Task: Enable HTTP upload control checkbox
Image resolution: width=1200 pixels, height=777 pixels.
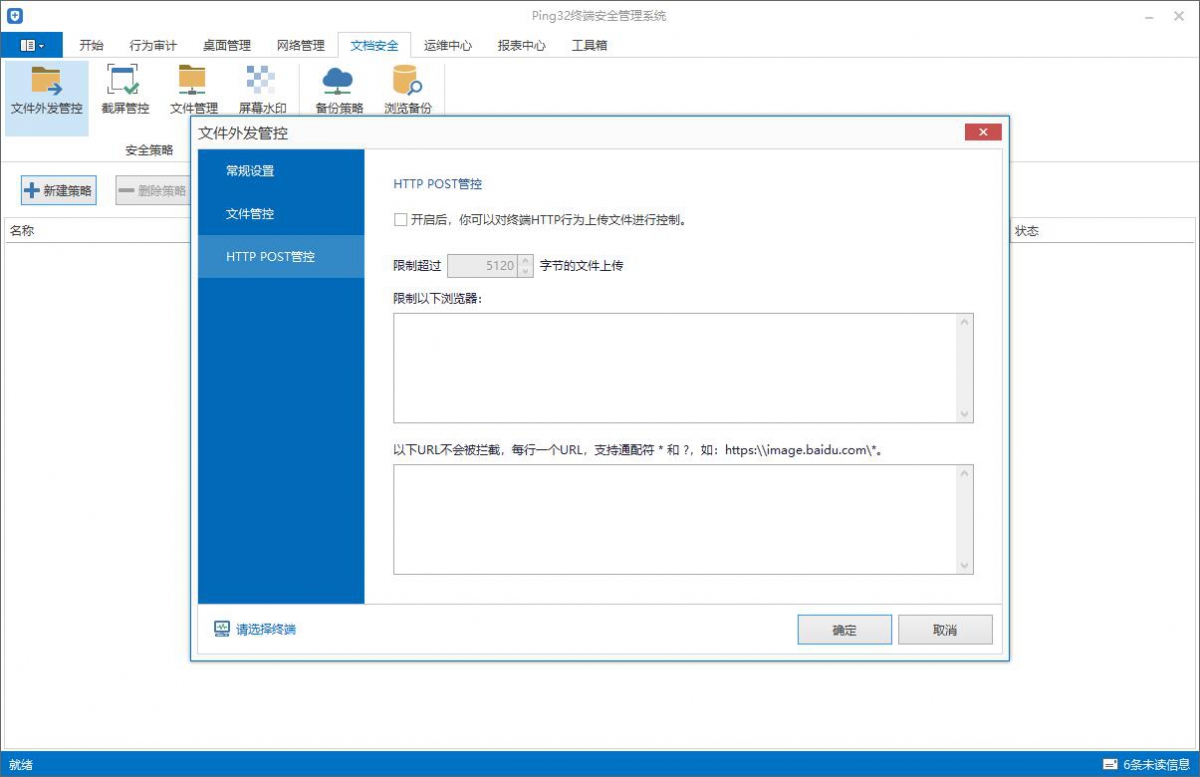Action: click(x=399, y=219)
